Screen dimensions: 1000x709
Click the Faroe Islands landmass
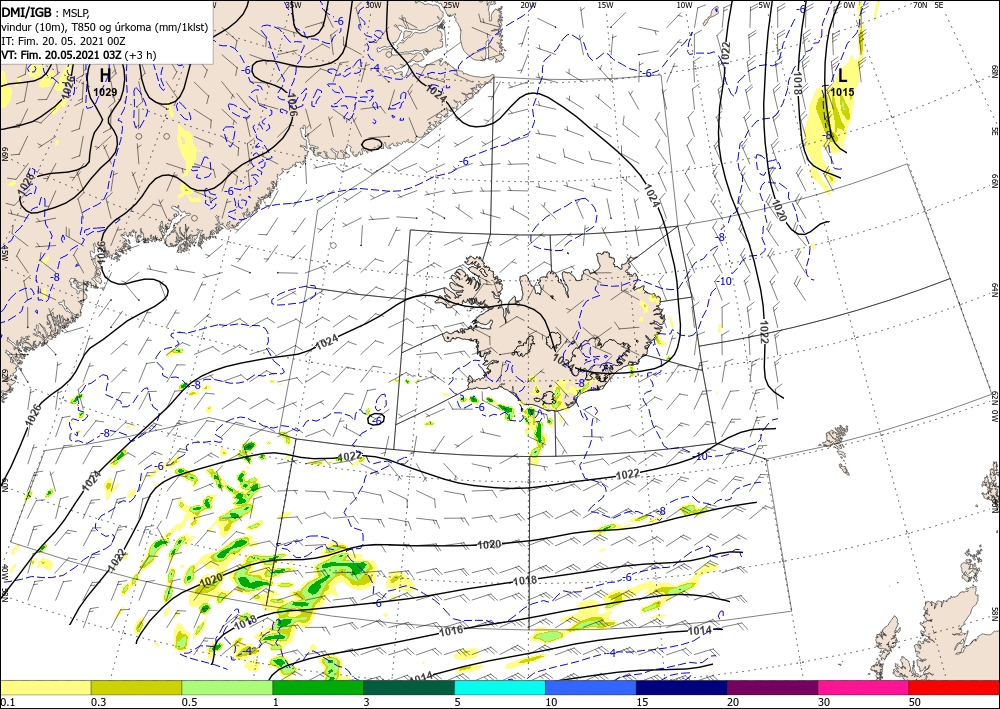click(x=835, y=439)
